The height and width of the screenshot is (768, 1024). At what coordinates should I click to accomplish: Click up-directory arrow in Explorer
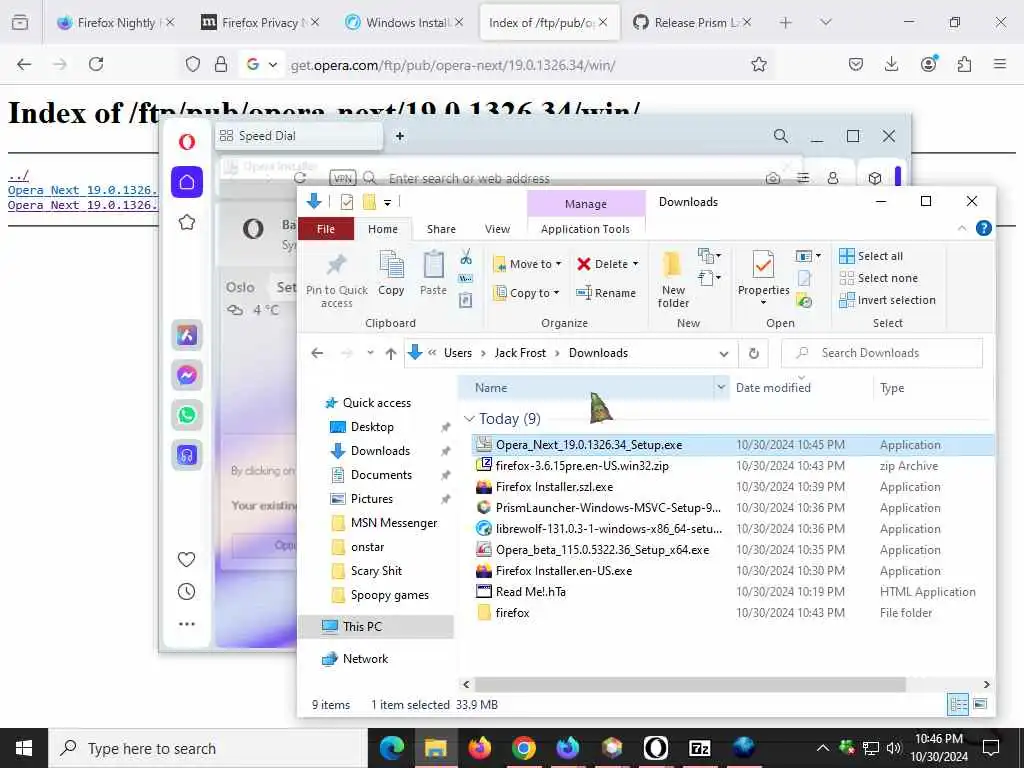point(391,353)
